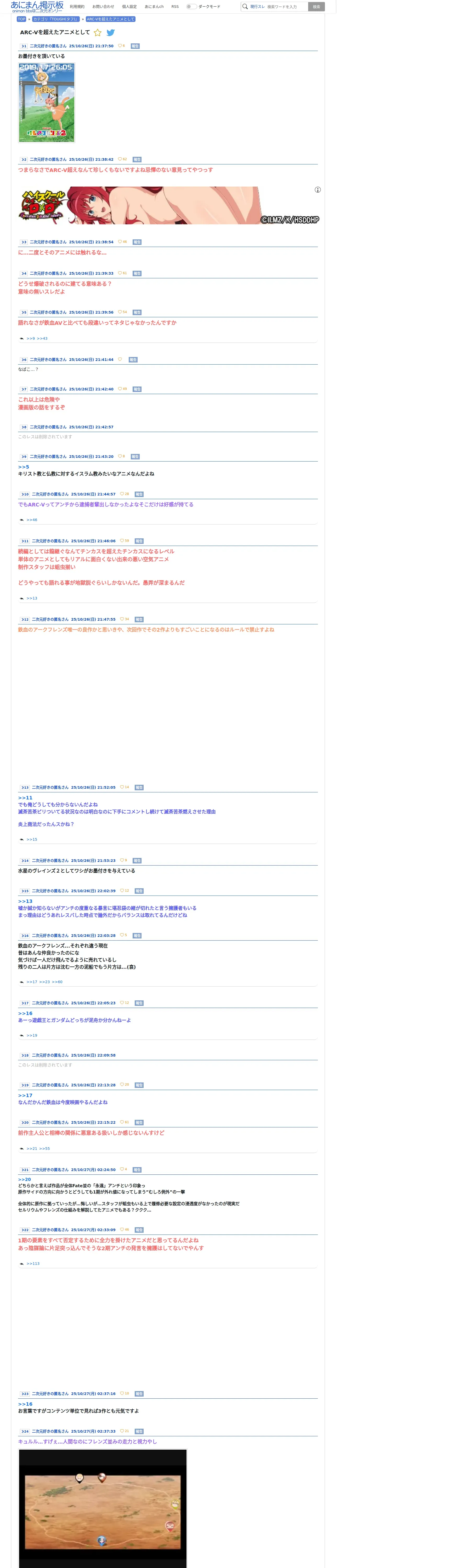Like post 16 with its heart icon

pos(122,936)
